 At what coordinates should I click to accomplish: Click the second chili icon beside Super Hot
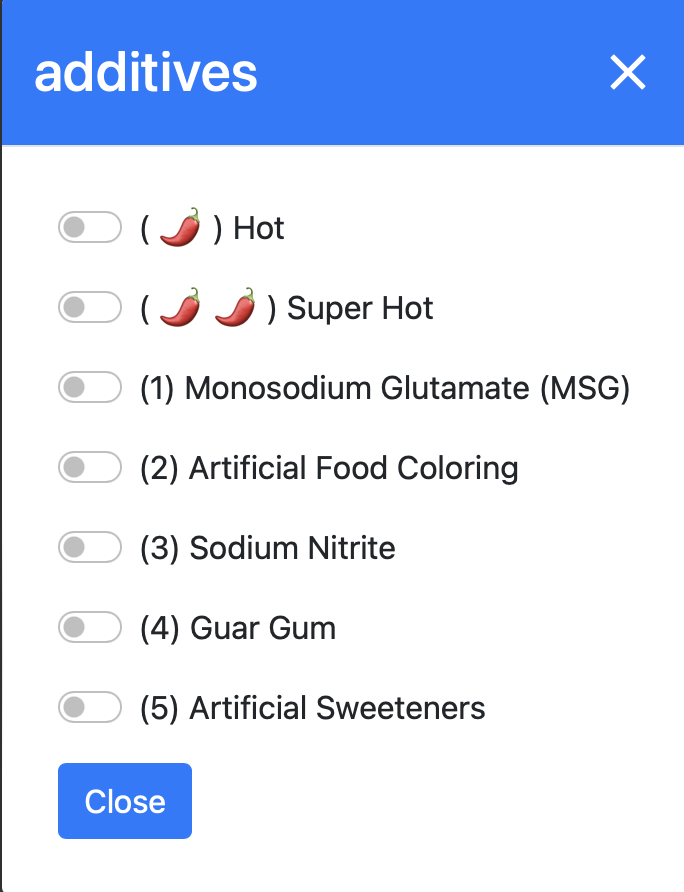(233, 307)
